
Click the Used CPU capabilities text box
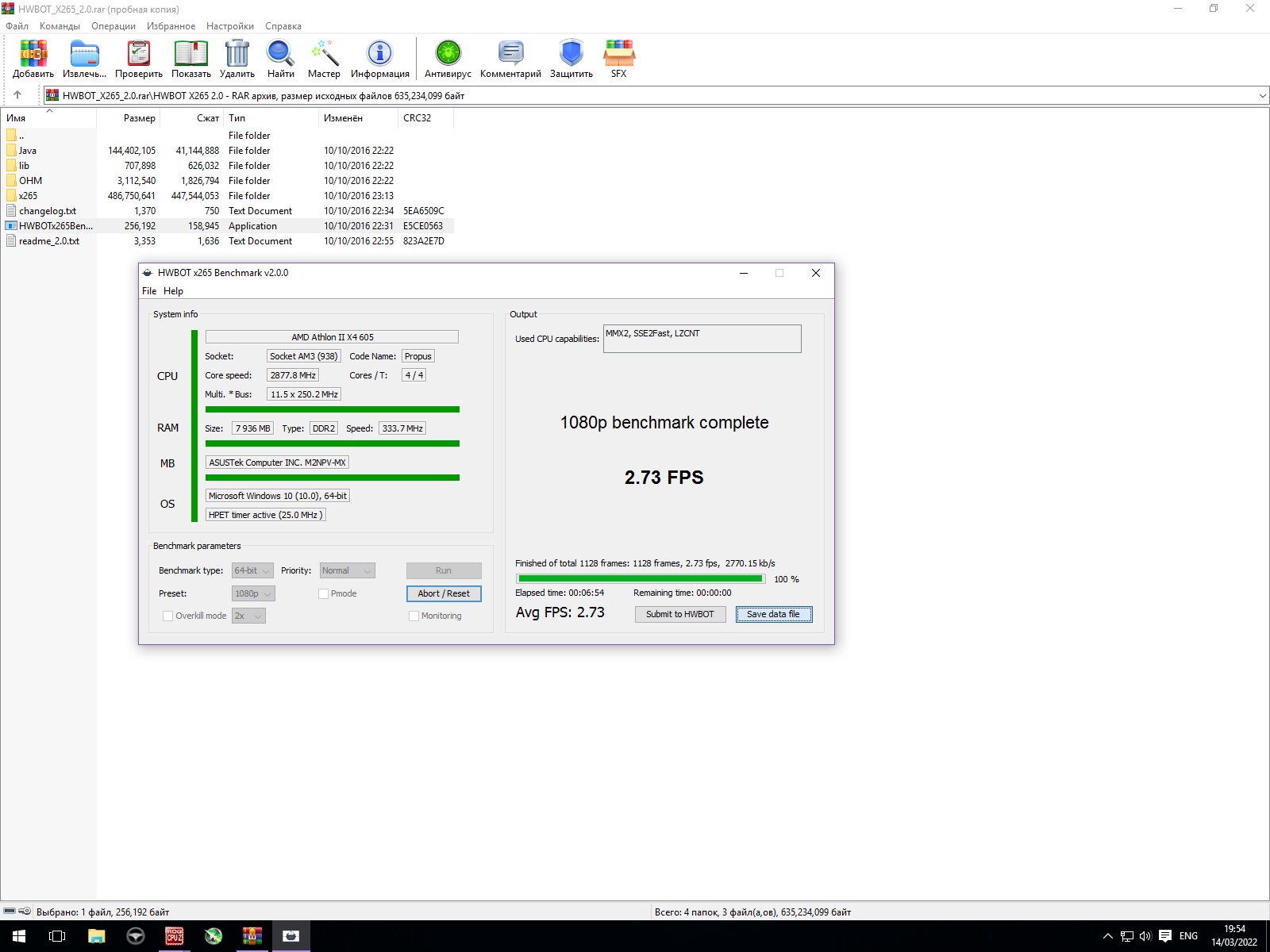[x=702, y=339]
